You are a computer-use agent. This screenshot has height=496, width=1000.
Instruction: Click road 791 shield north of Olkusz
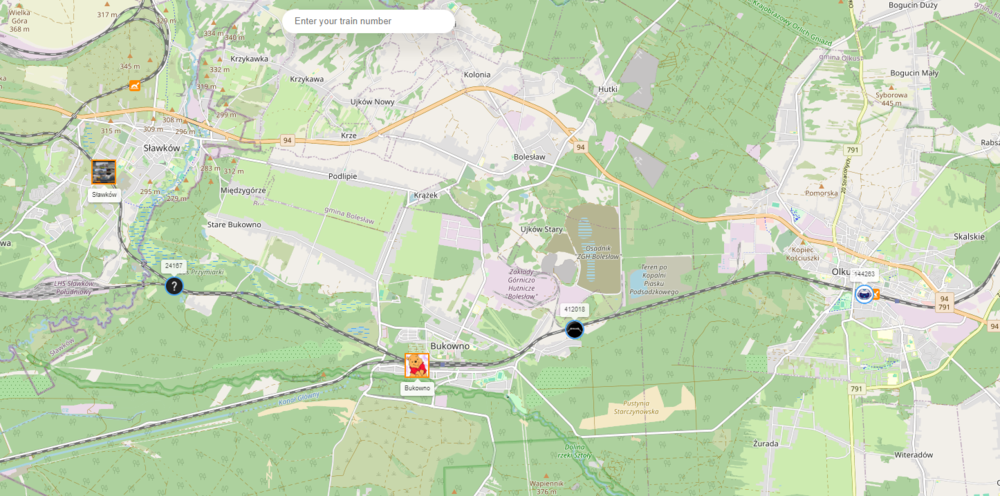[852, 150]
